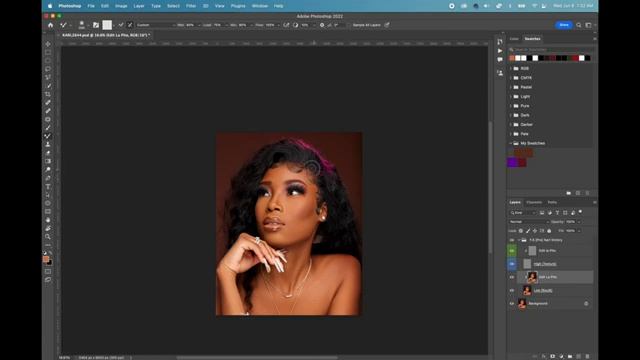Click the Background layer thumbnail
The image size is (640, 360).
coord(522,303)
